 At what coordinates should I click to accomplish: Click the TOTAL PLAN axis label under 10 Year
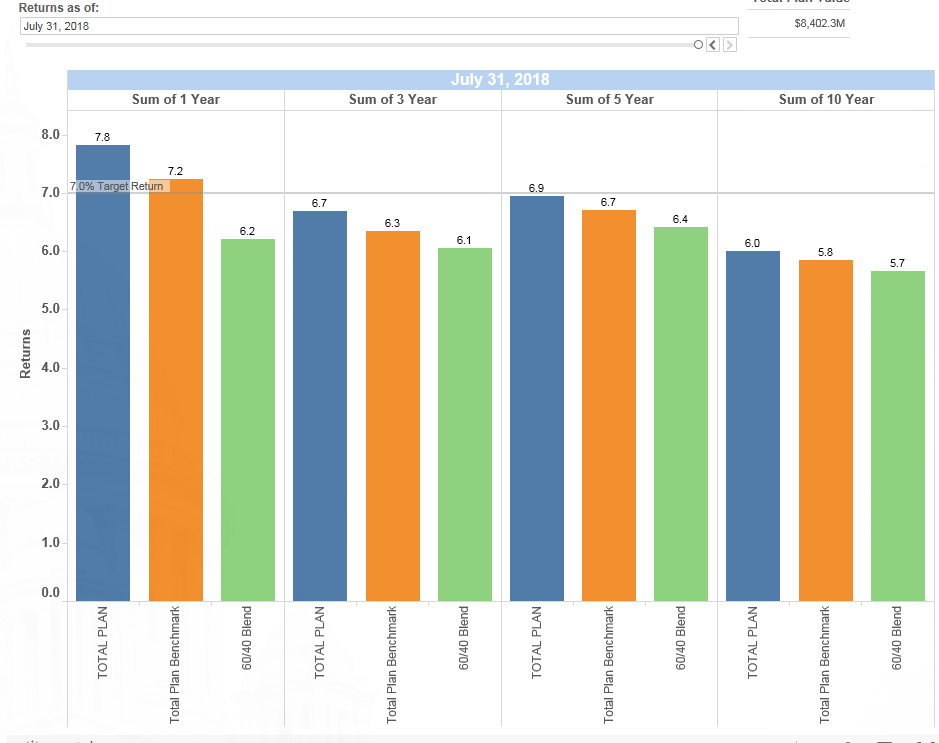(x=752, y=642)
